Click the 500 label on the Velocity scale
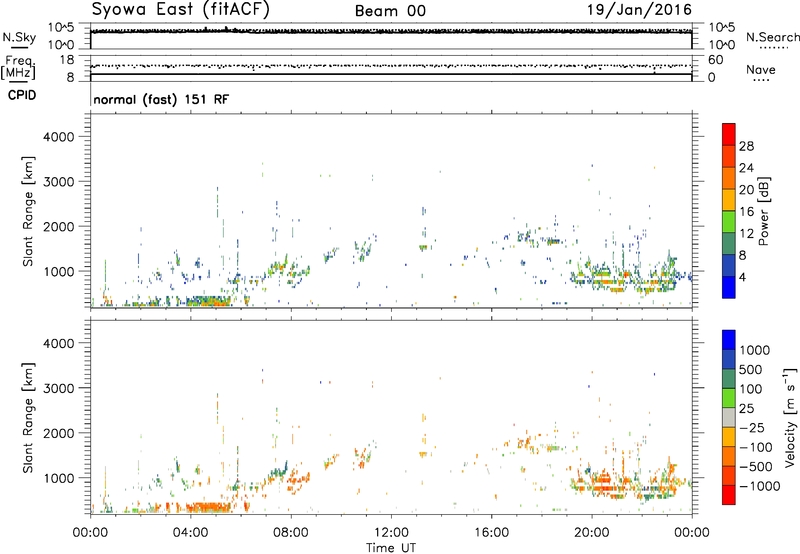 (751, 370)
